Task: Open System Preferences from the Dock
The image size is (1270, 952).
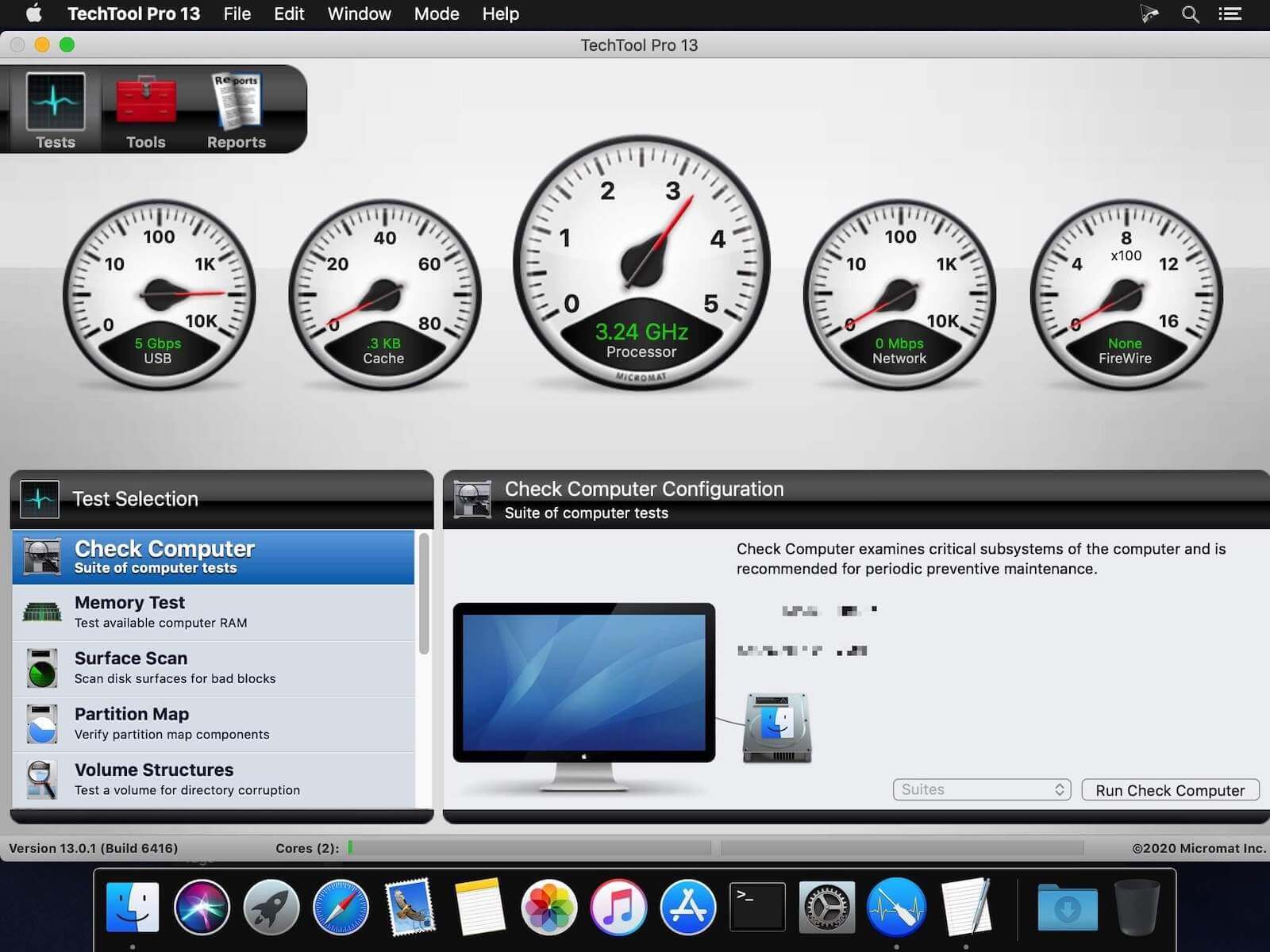Action: tap(826, 907)
